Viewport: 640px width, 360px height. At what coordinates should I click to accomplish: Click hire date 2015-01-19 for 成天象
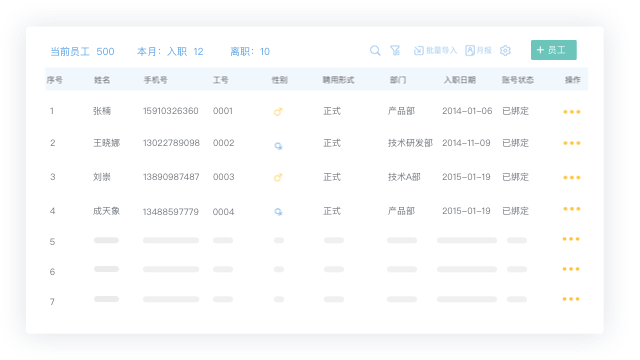tap(466, 211)
